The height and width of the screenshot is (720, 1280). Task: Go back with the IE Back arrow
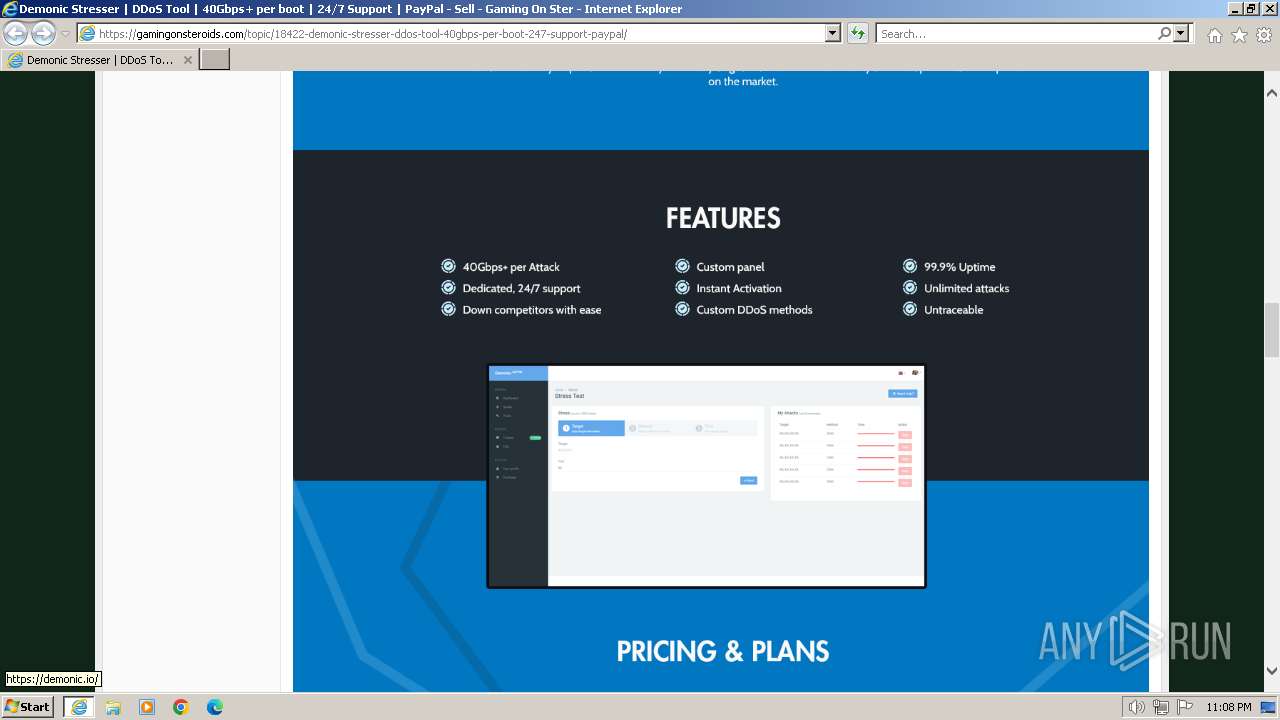click(16, 34)
